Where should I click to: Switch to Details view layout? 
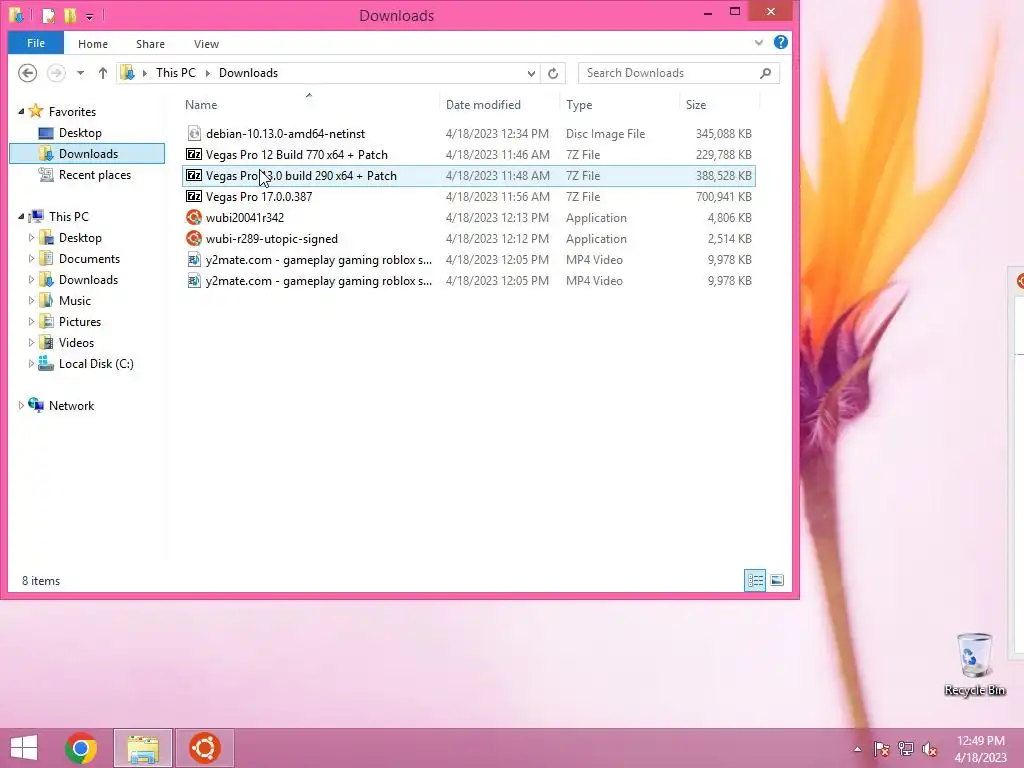click(x=756, y=580)
